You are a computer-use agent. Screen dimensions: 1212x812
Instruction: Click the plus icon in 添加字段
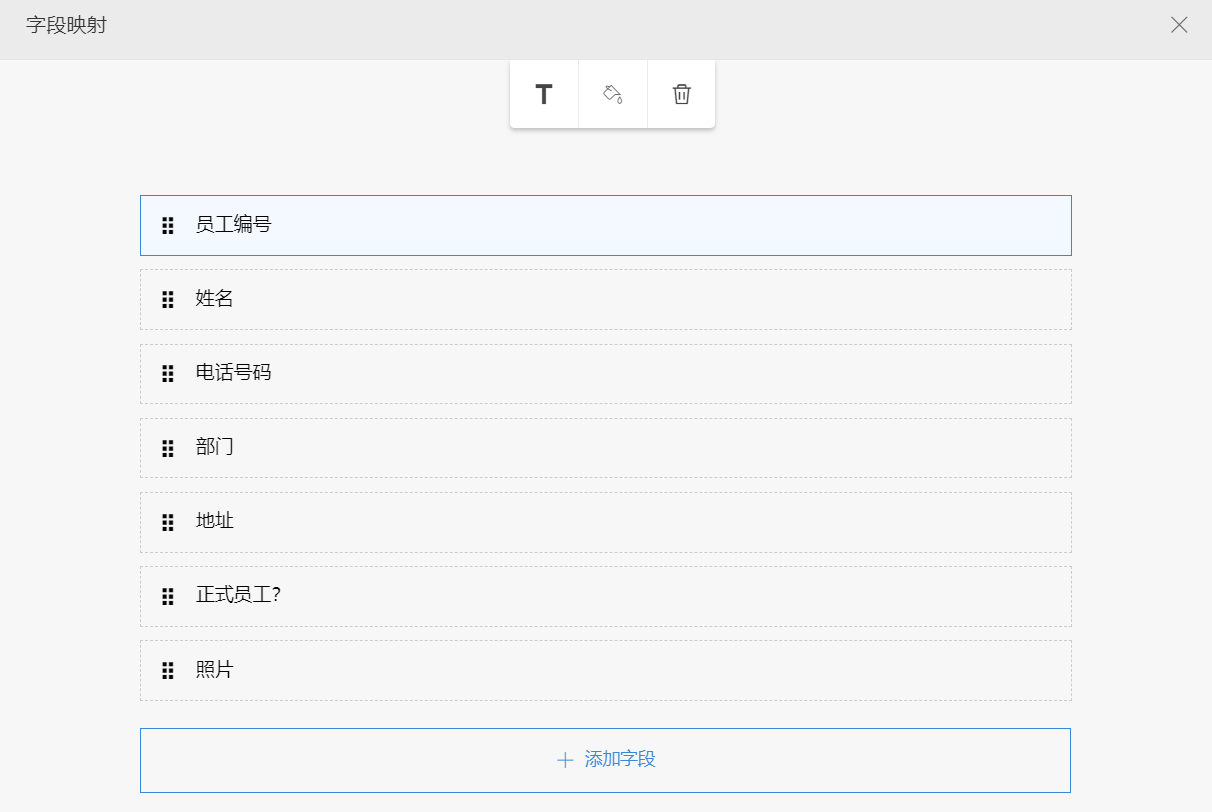(565, 760)
